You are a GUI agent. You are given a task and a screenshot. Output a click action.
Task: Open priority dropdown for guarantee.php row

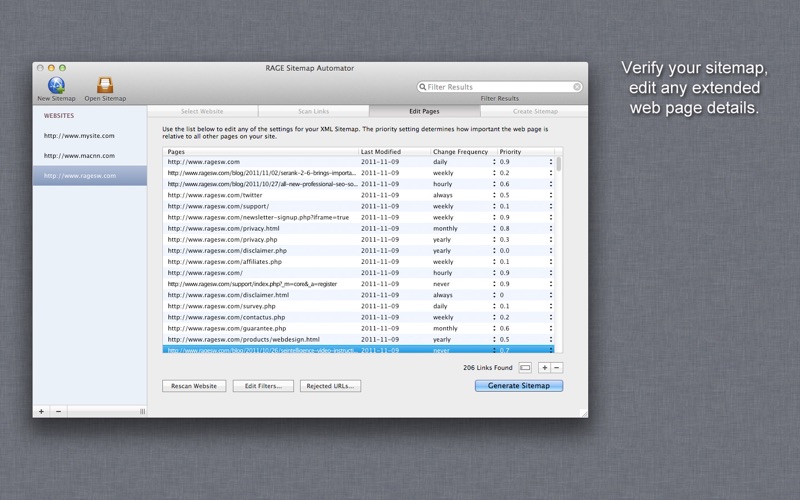point(551,328)
